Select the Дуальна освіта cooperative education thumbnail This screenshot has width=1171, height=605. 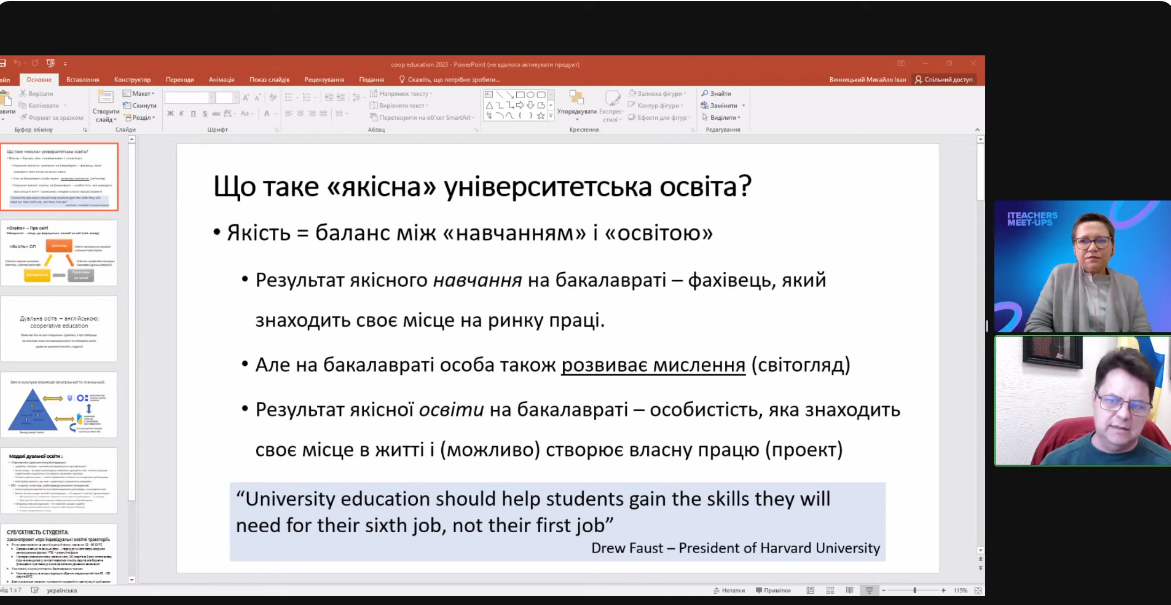pyautogui.click(x=59, y=329)
